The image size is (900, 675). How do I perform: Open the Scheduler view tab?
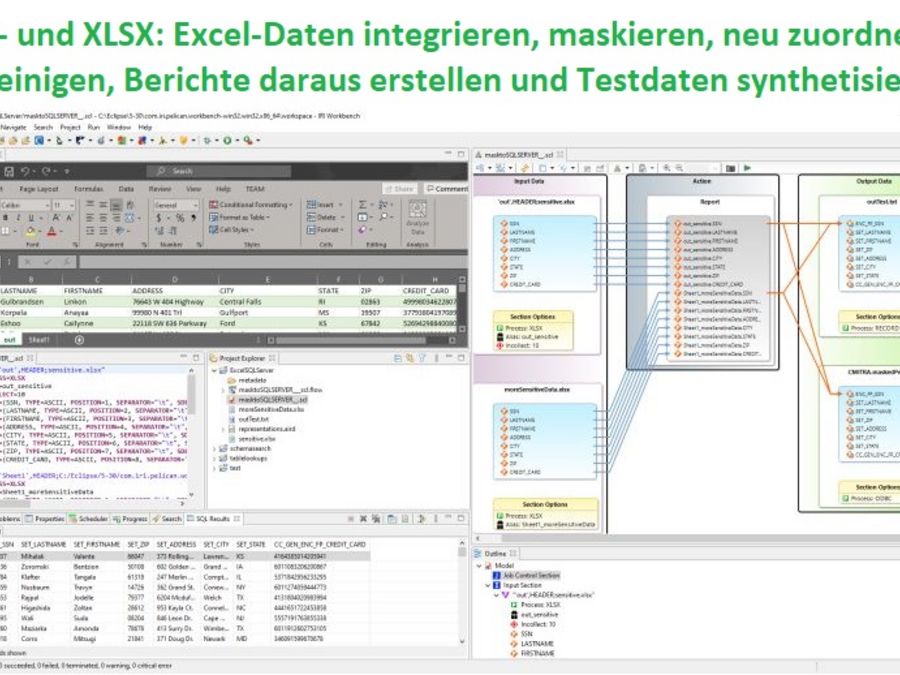88,519
